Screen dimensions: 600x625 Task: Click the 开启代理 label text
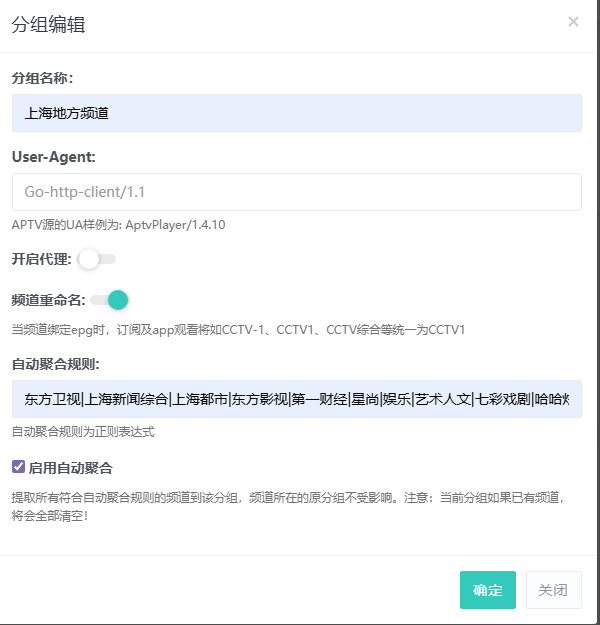coord(41,260)
